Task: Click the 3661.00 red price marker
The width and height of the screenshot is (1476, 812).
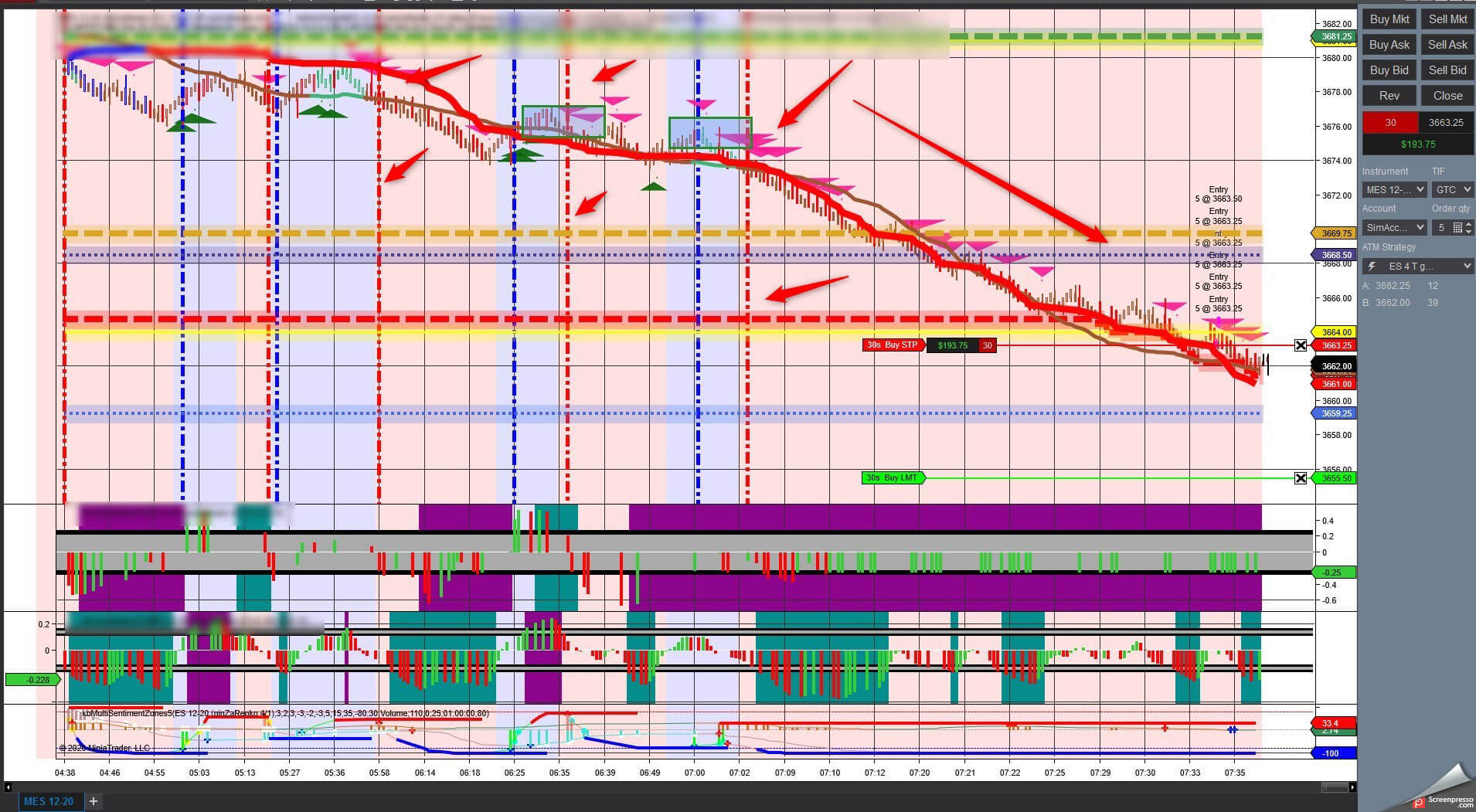Action: coord(1335,384)
